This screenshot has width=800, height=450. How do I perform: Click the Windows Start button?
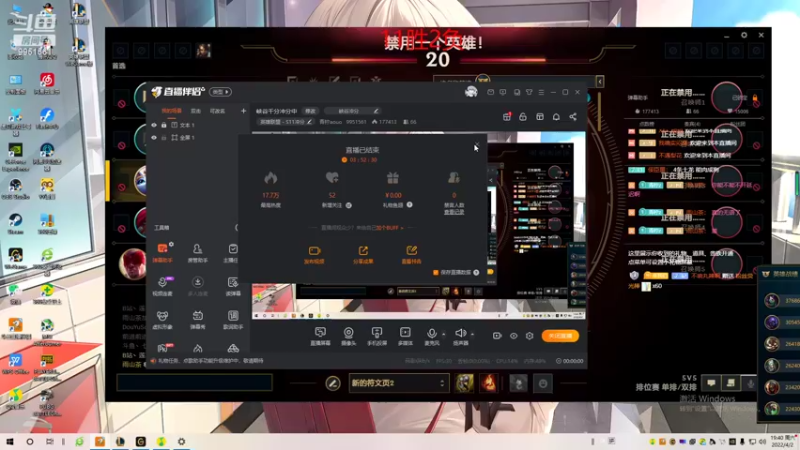pos(9,441)
